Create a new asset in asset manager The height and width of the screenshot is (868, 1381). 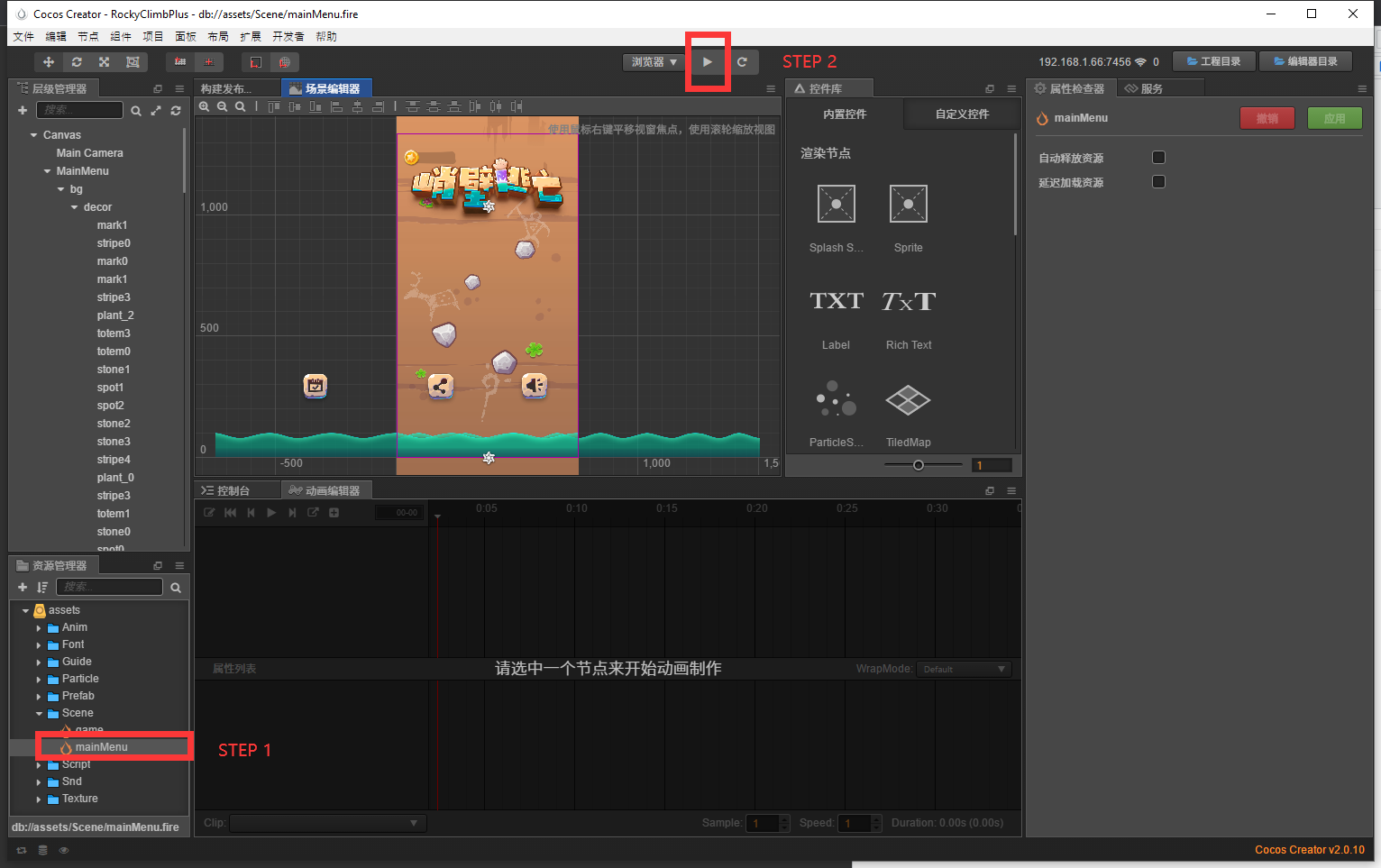point(23,587)
